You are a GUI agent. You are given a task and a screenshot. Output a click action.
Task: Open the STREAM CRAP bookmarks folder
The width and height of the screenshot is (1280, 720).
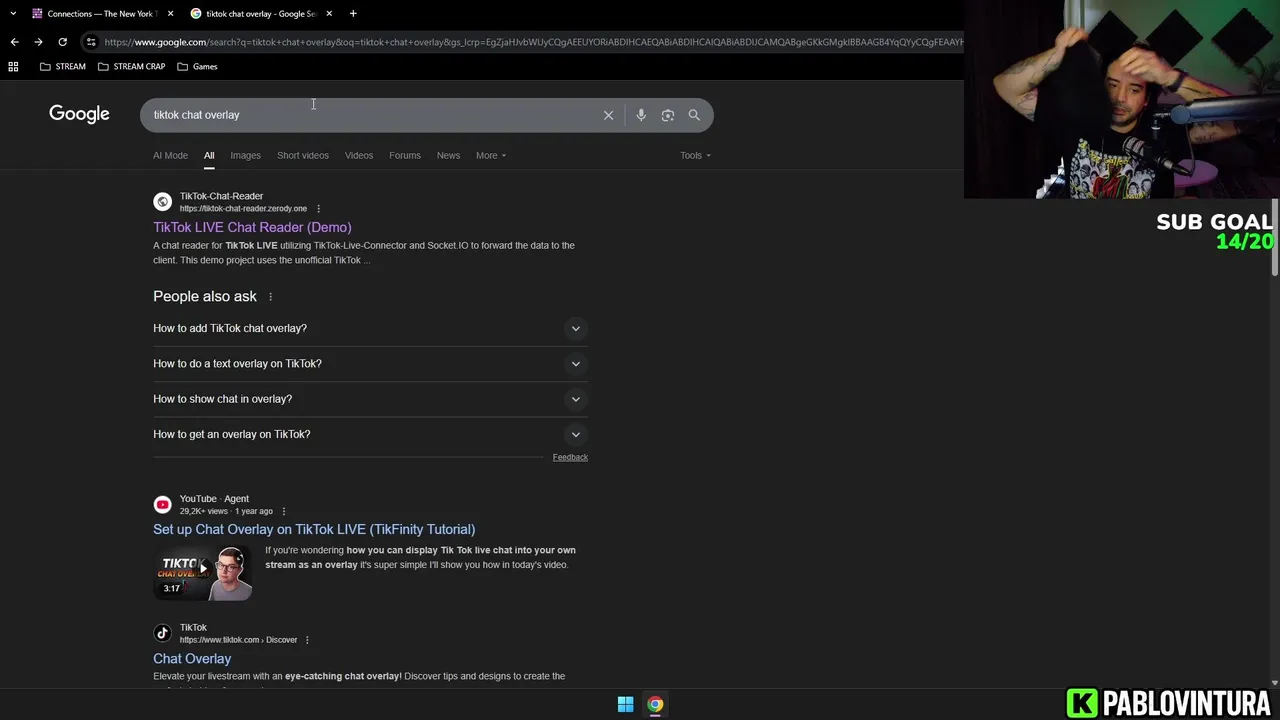[133, 66]
